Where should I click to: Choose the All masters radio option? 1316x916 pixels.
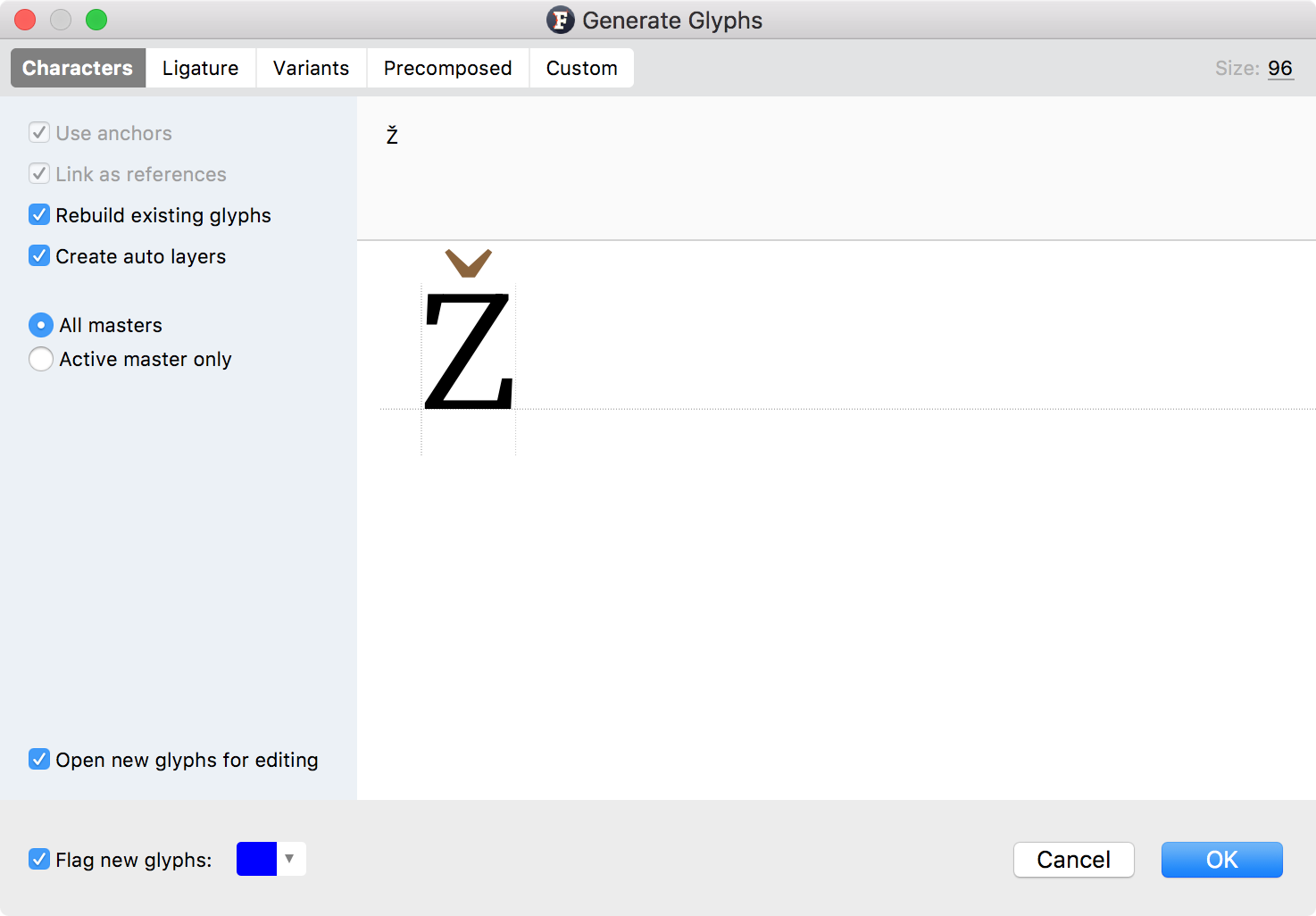click(41, 325)
